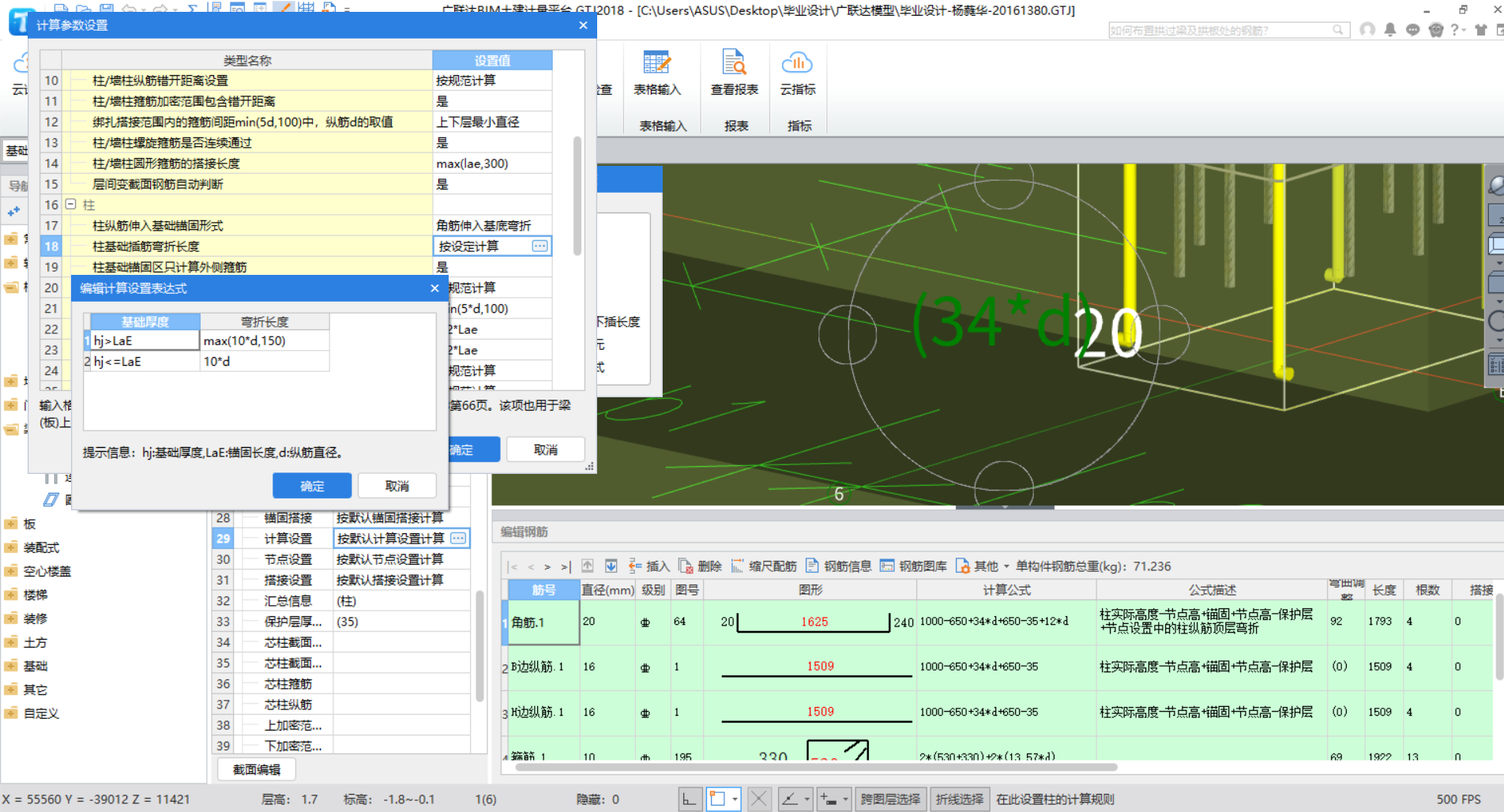Click 截面编辑 section edit button
The image size is (1504, 812).
pos(257,769)
